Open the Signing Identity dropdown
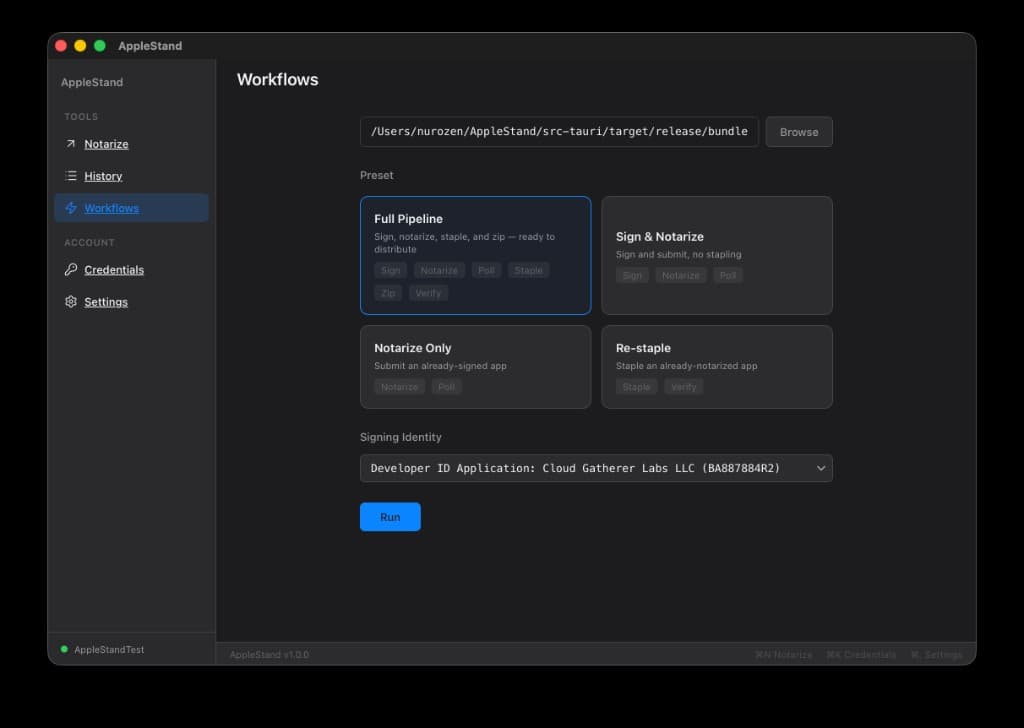Image resolution: width=1024 pixels, height=728 pixels. coord(596,467)
